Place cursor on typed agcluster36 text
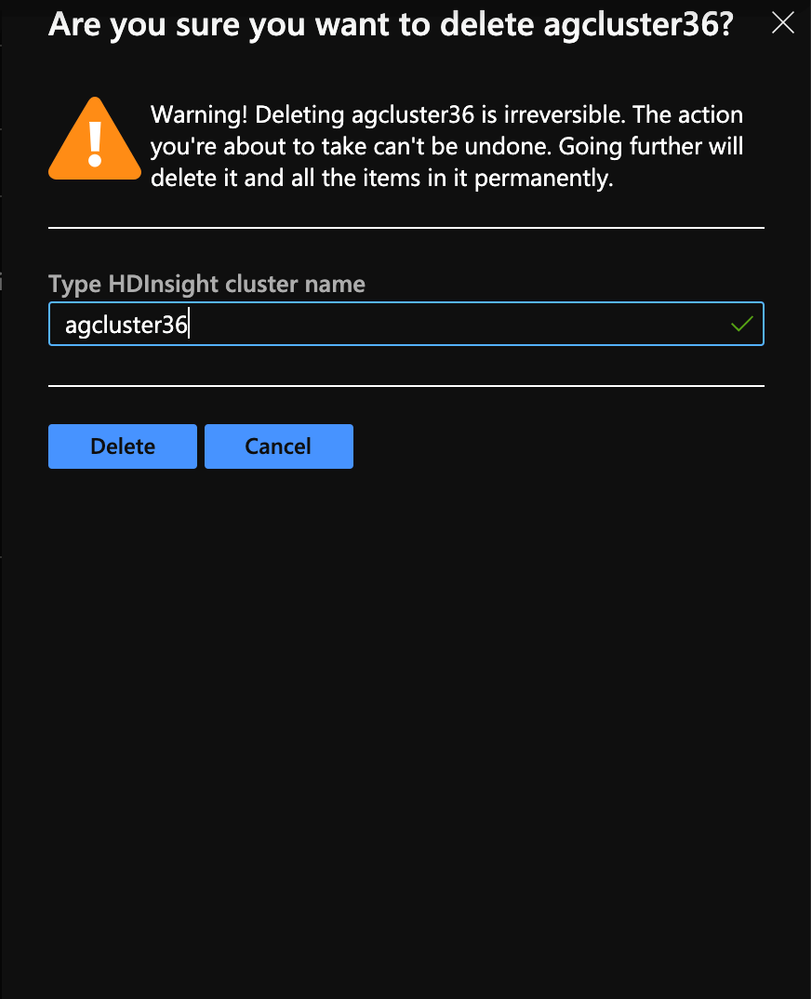Screen dimensions: 811x999 tap(126, 325)
